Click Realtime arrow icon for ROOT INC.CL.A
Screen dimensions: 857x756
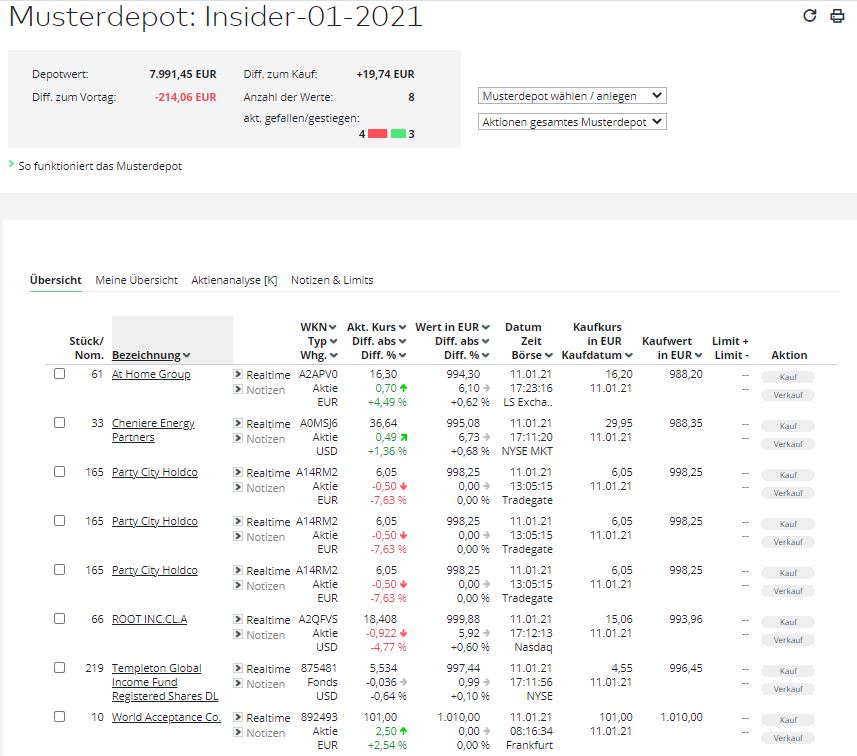[x=238, y=619]
